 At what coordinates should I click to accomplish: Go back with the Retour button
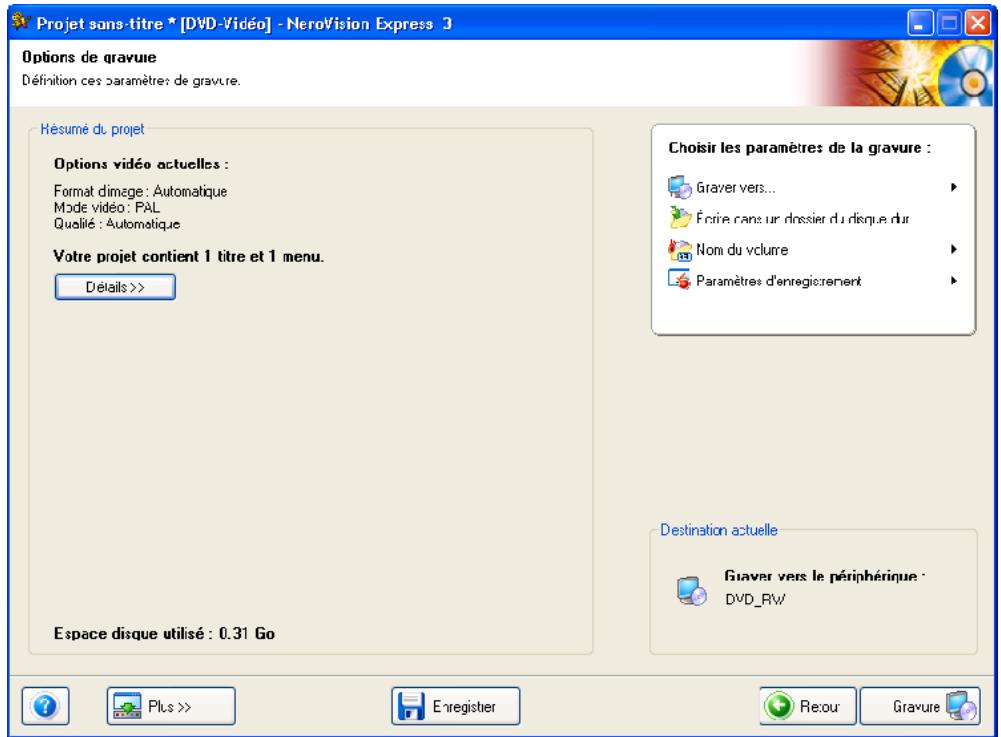pos(808,706)
